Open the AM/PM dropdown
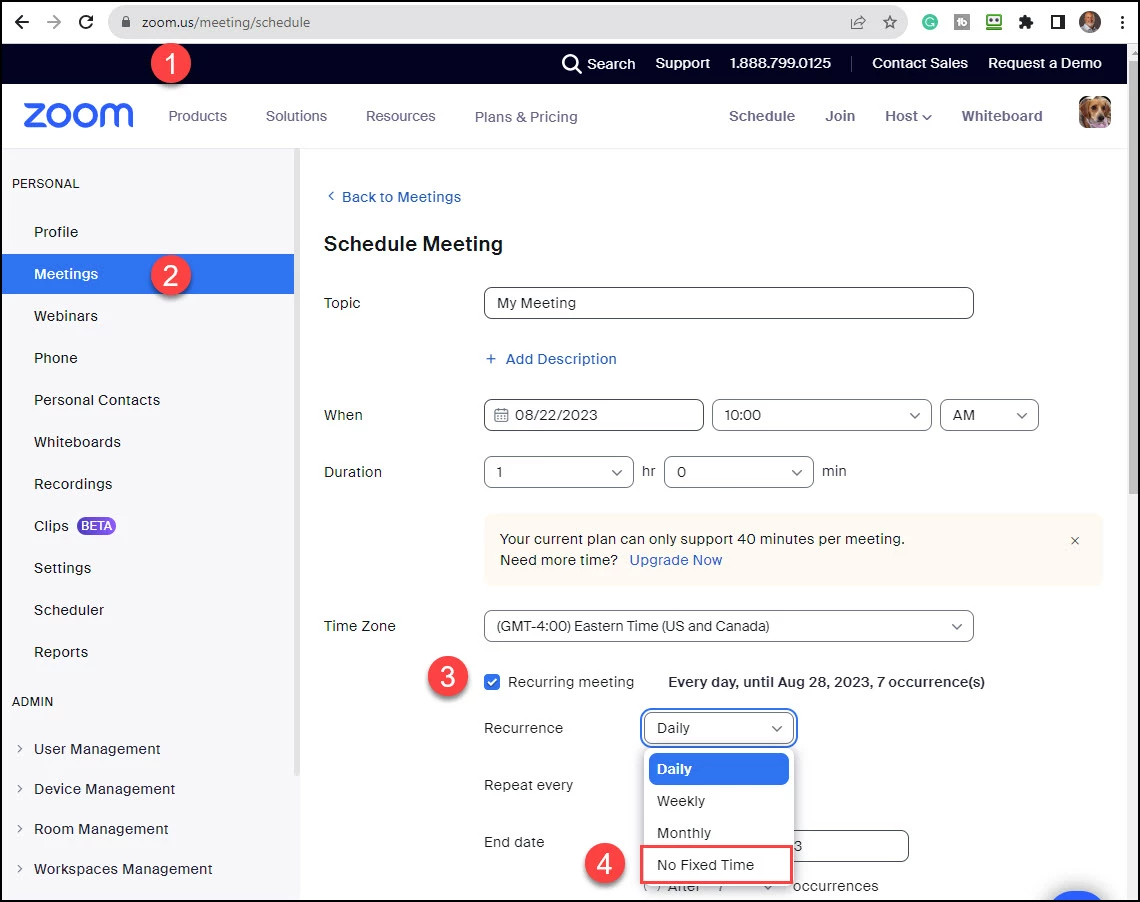This screenshot has height=902, width=1140. pyautogui.click(x=989, y=415)
